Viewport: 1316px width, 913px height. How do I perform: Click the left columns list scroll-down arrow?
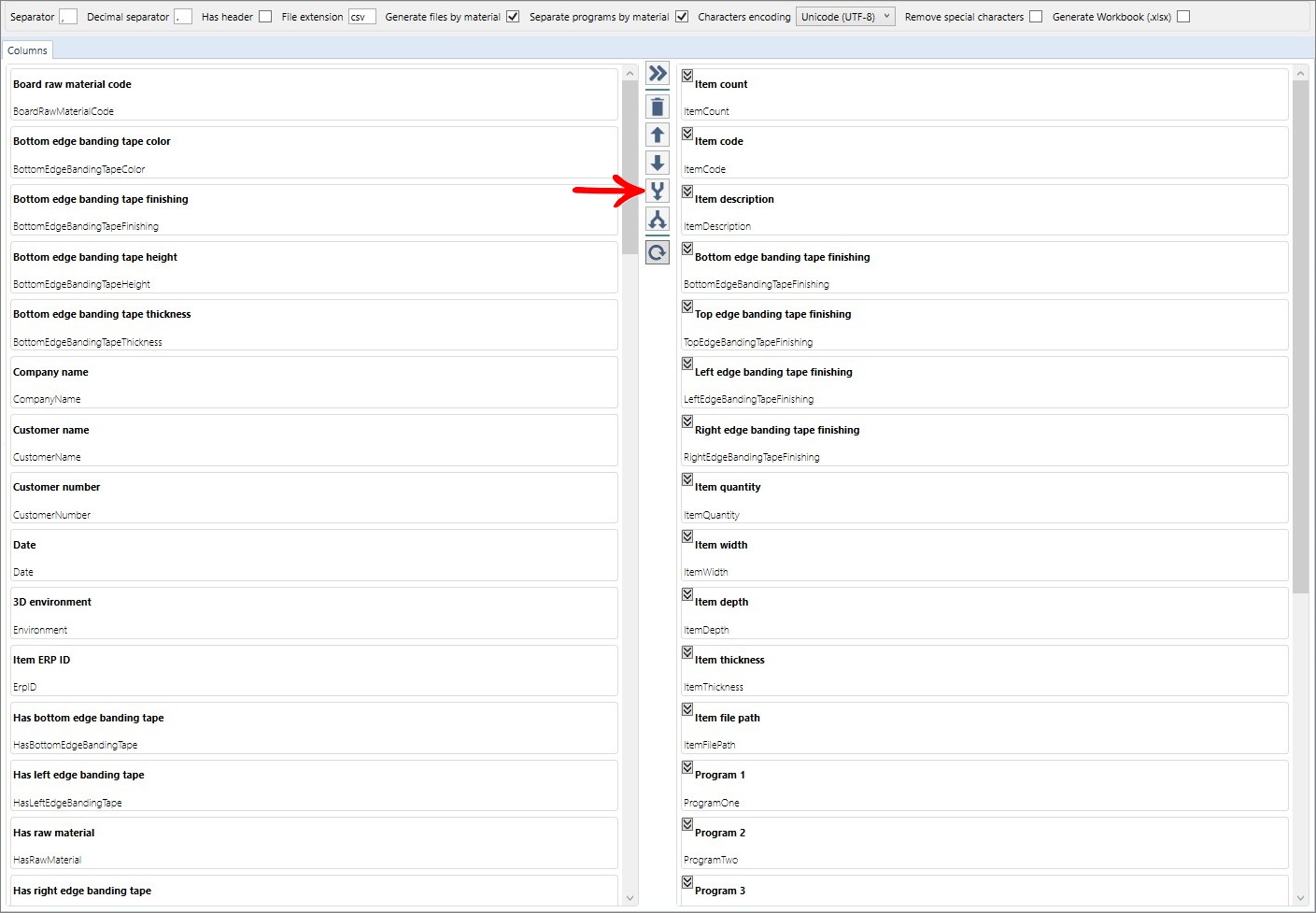point(630,898)
